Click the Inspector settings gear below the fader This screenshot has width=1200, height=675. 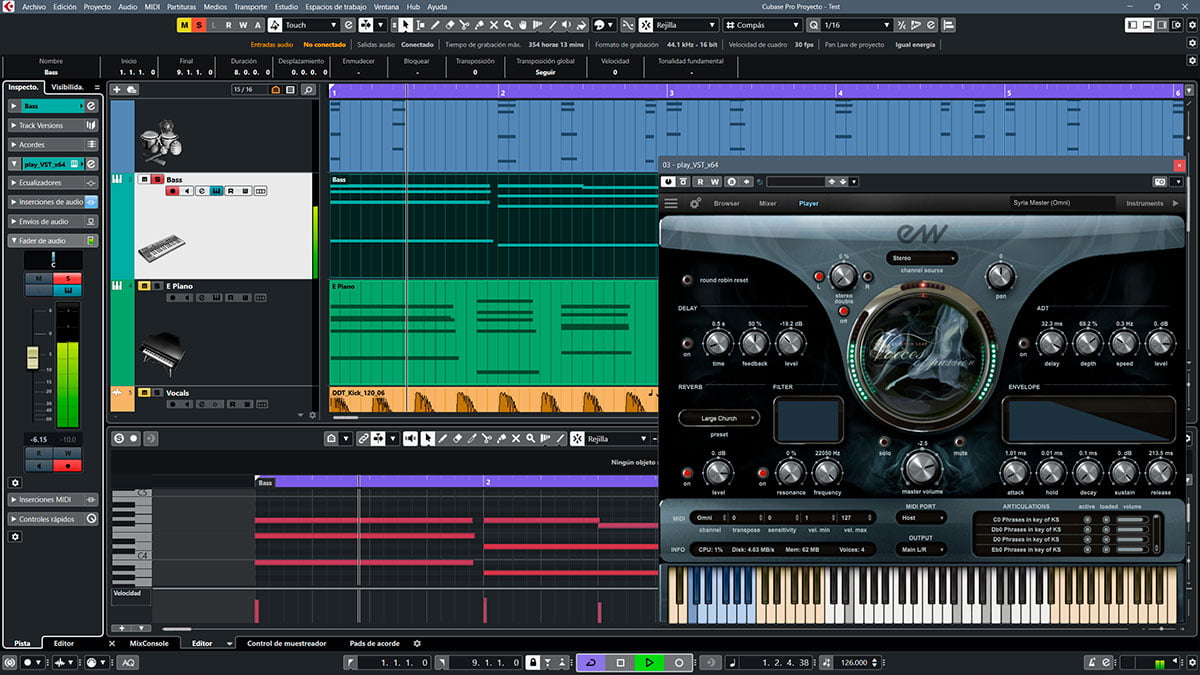point(15,482)
